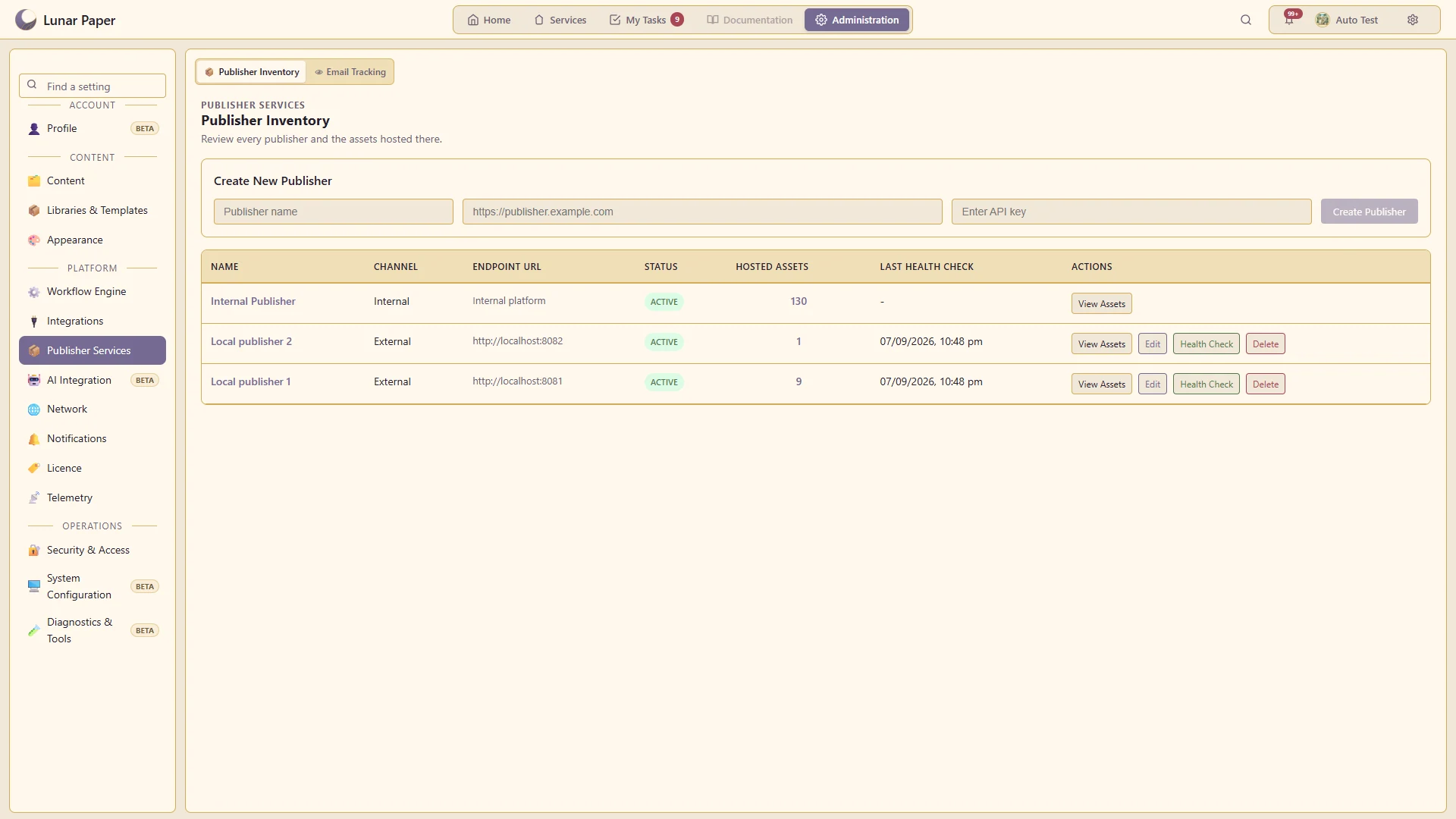Screen dimensions: 1456x819
Task: Click the 130 hosted assets count
Action: click(799, 302)
